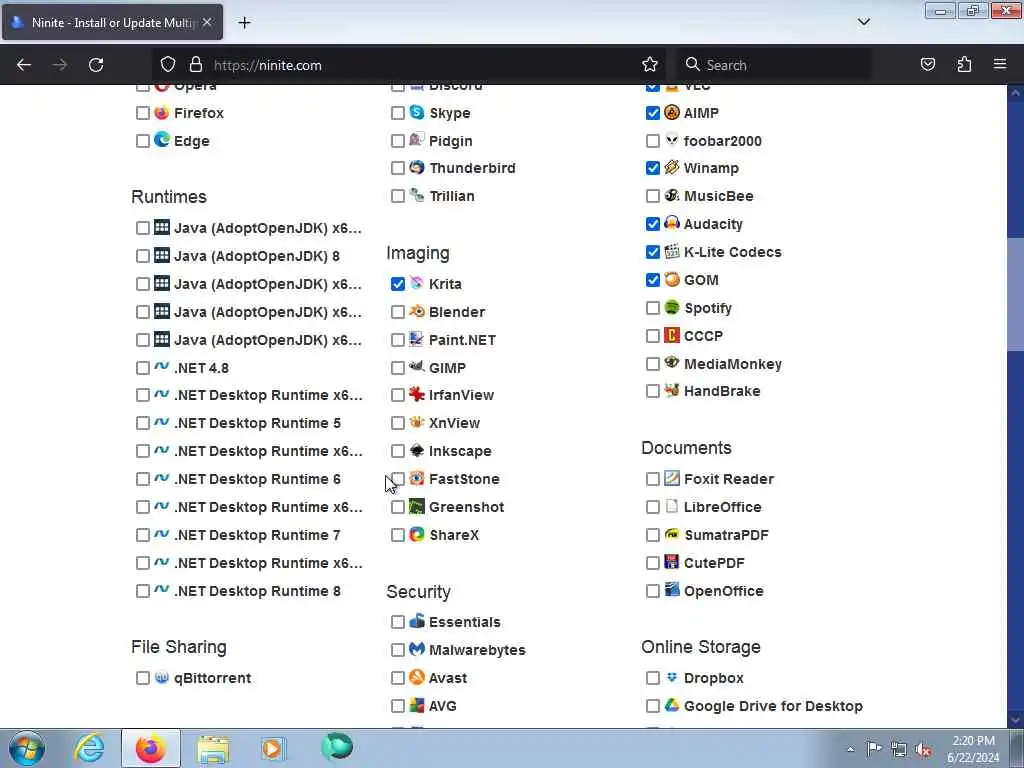Open Windows Media Player in taskbar
The image size is (1024, 768).
point(273,748)
